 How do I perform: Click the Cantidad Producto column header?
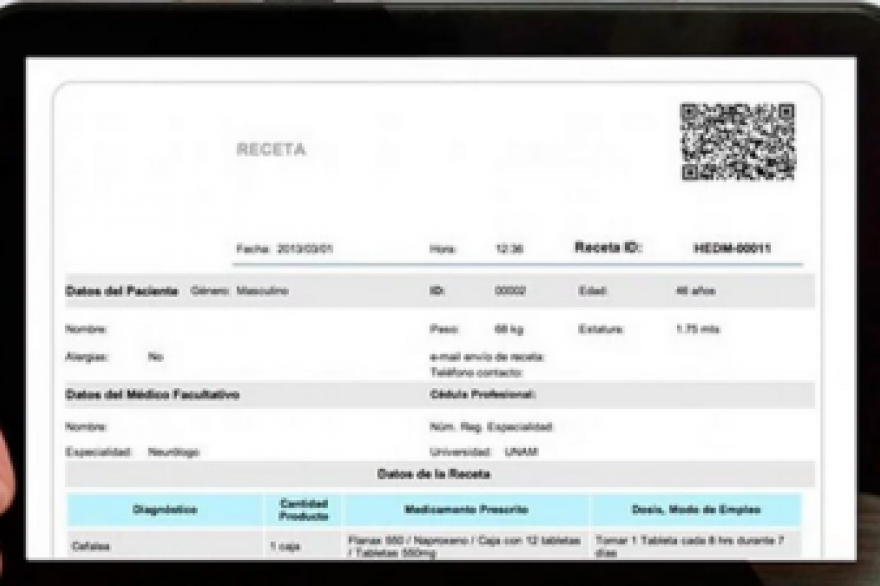pos(304,510)
